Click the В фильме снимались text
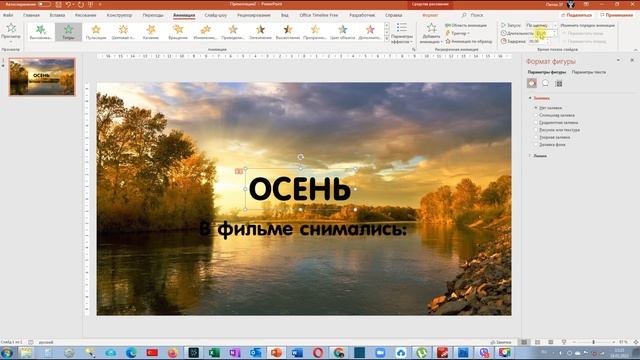 click(x=303, y=229)
